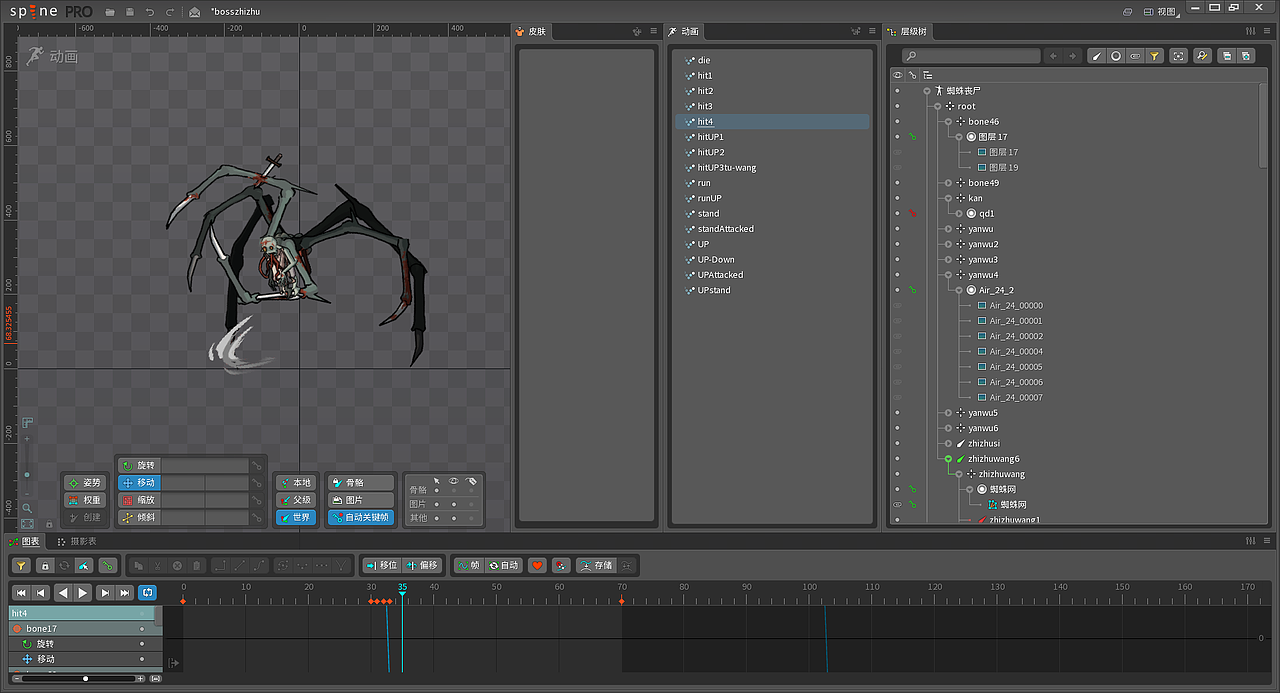Click the bone filter icon in tree toolbar

(1096, 56)
